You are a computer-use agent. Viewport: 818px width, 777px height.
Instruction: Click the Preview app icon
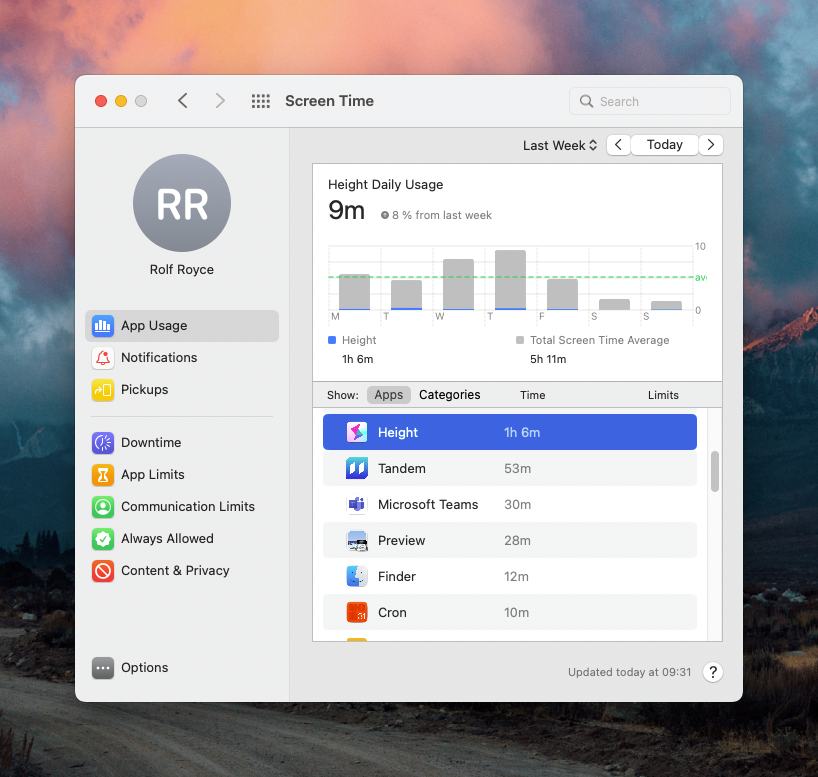click(357, 540)
